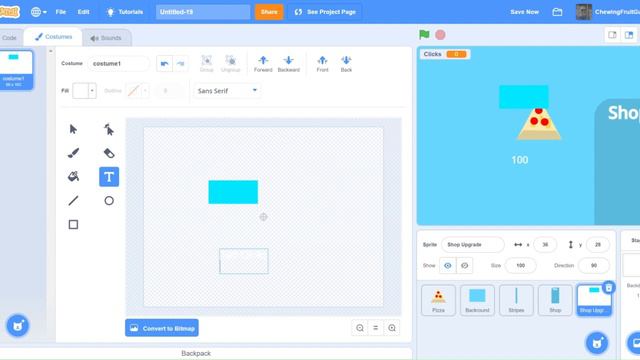This screenshot has width=640, height=360.
Task: Open the Outline color dropdown
Action: point(145,91)
